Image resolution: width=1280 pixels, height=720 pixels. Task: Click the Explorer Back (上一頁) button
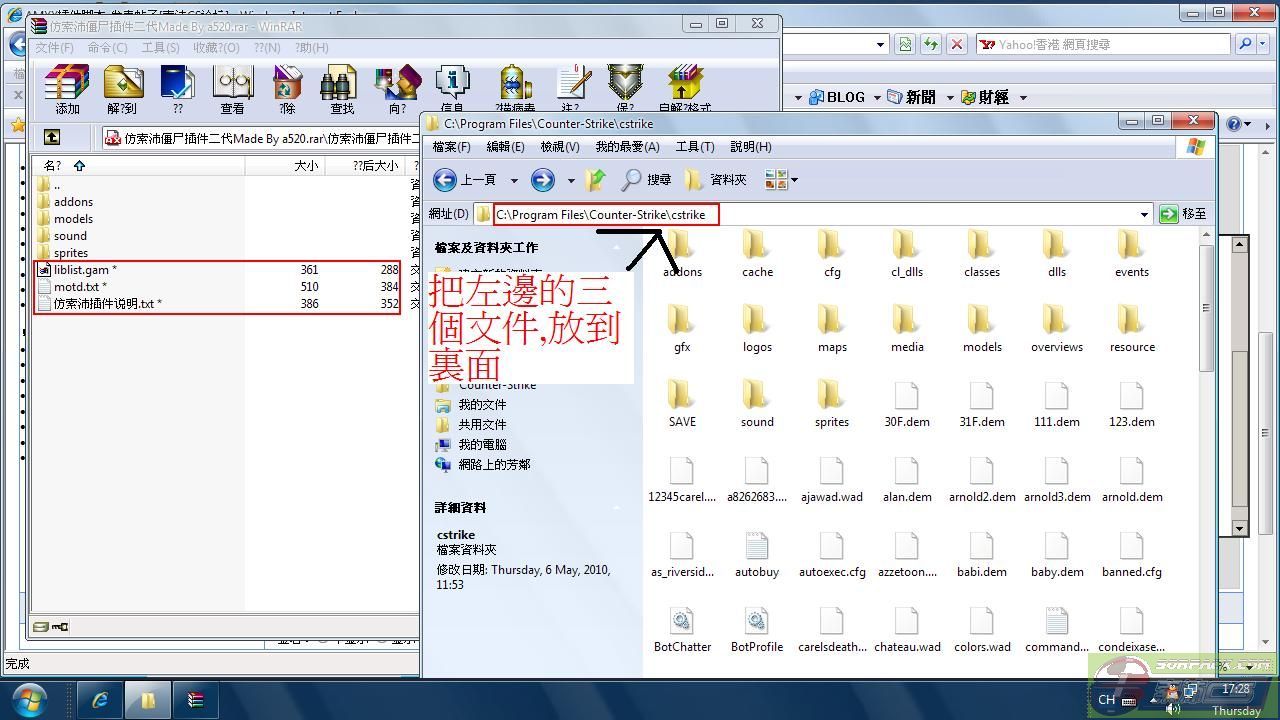(465, 180)
